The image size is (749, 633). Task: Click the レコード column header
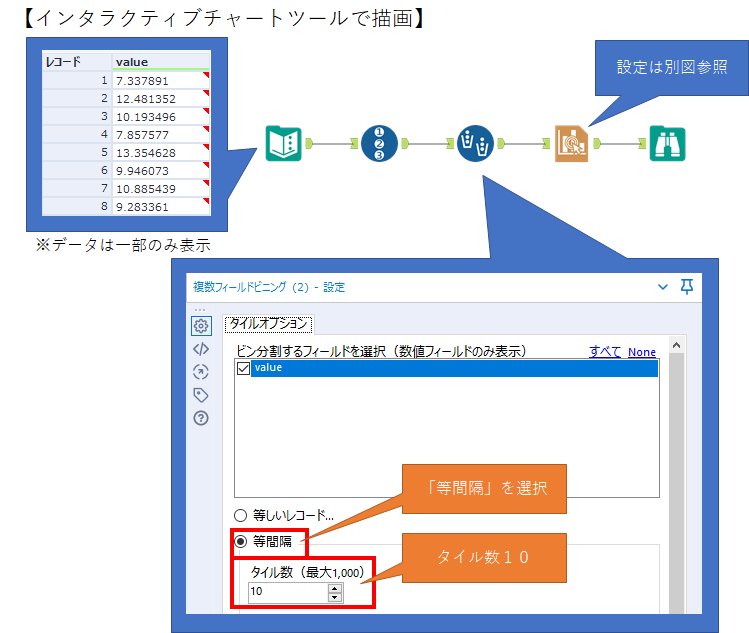coord(77,62)
